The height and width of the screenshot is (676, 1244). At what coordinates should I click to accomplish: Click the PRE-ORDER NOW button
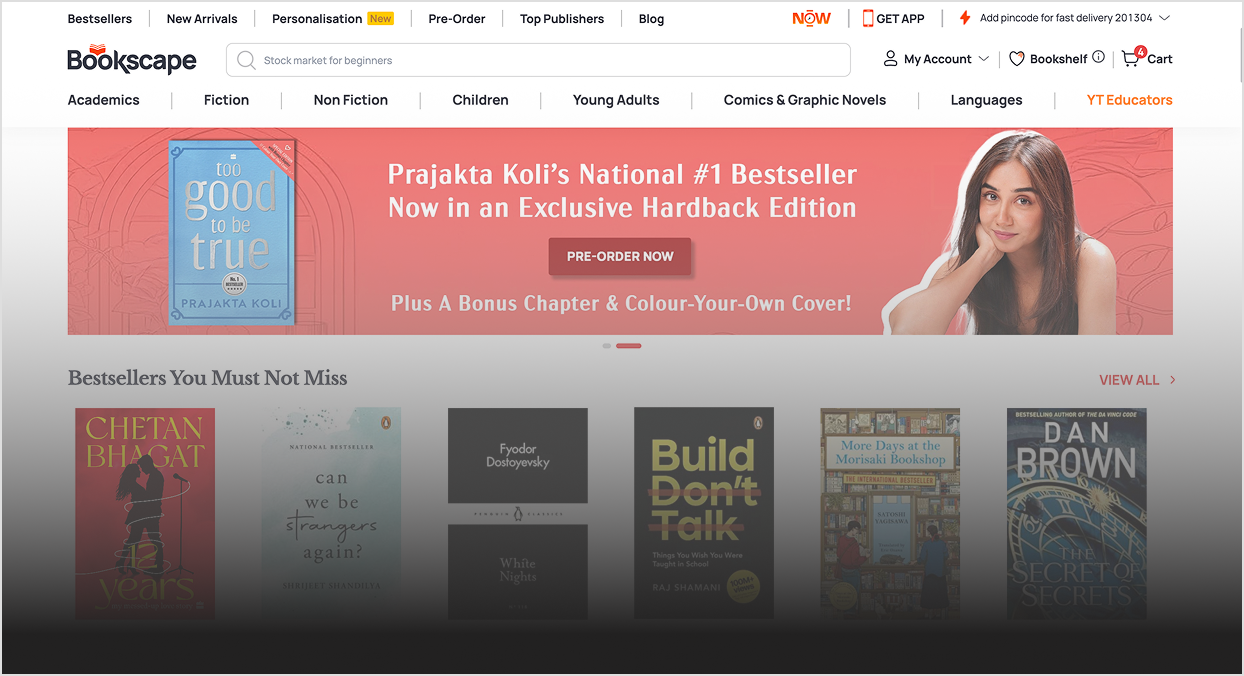point(620,256)
